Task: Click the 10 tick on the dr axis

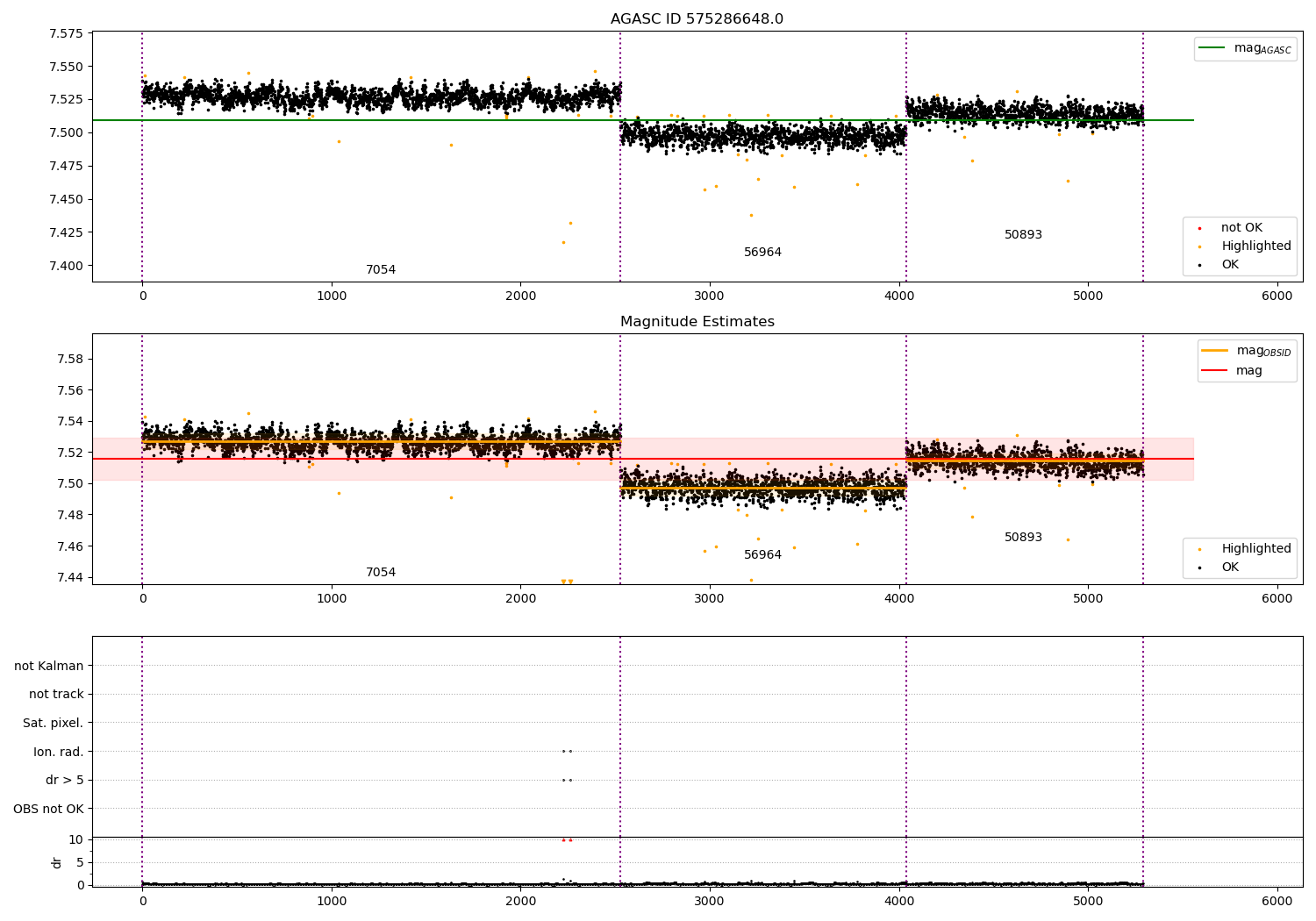Action: tap(76, 840)
